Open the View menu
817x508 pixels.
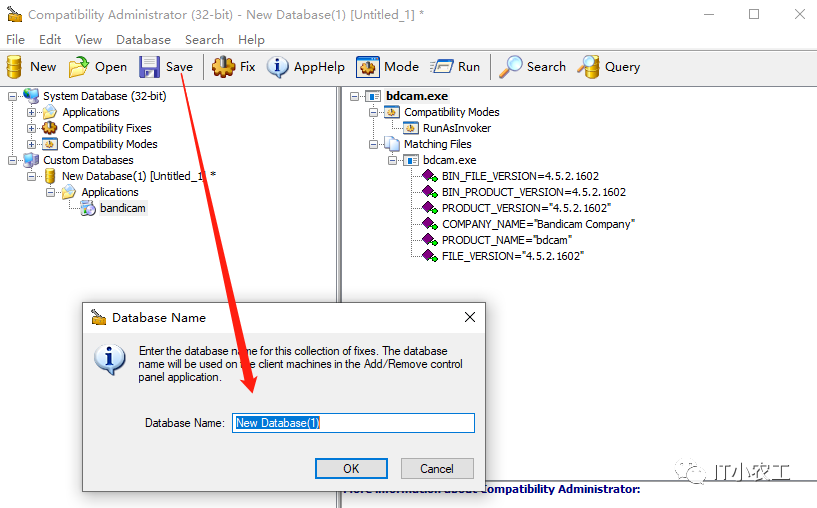pyautogui.click(x=88, y=40)
